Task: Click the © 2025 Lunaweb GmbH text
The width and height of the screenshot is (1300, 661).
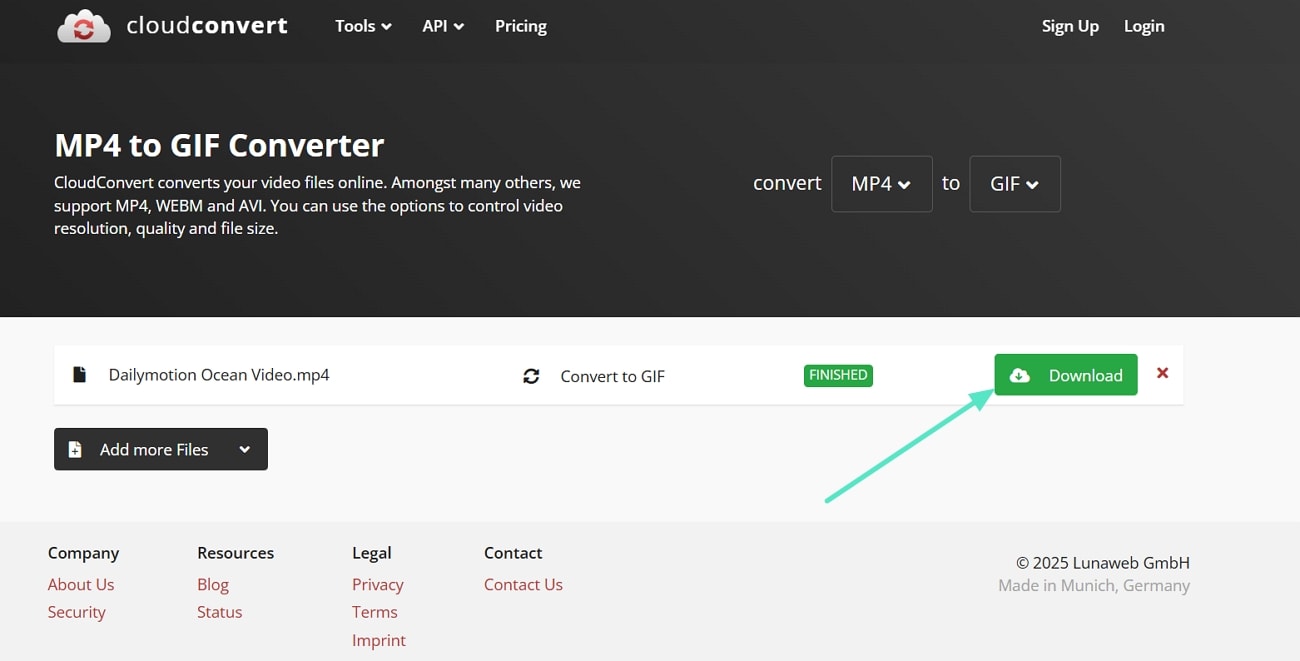Action: click(x=1103, y=563)
